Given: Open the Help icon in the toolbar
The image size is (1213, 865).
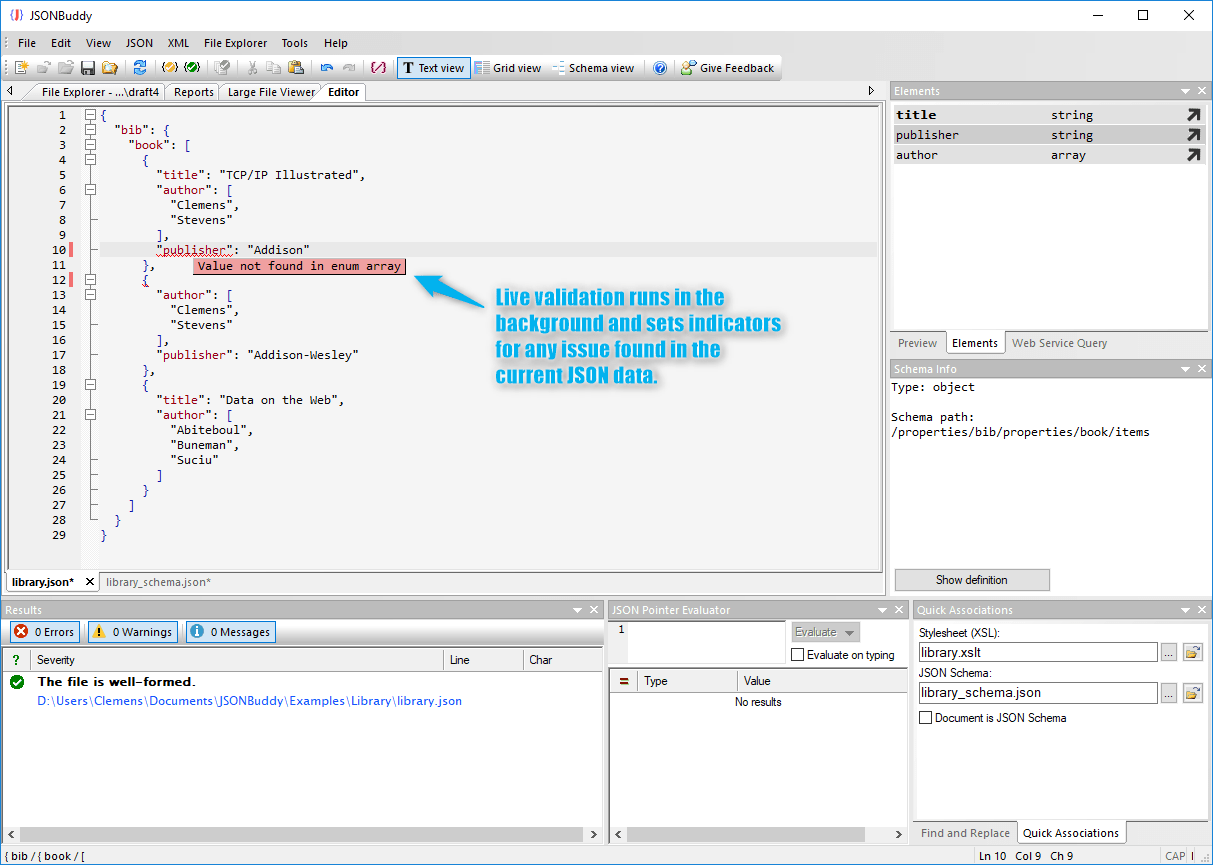Looking at the screenshot, I should (660, 68).
